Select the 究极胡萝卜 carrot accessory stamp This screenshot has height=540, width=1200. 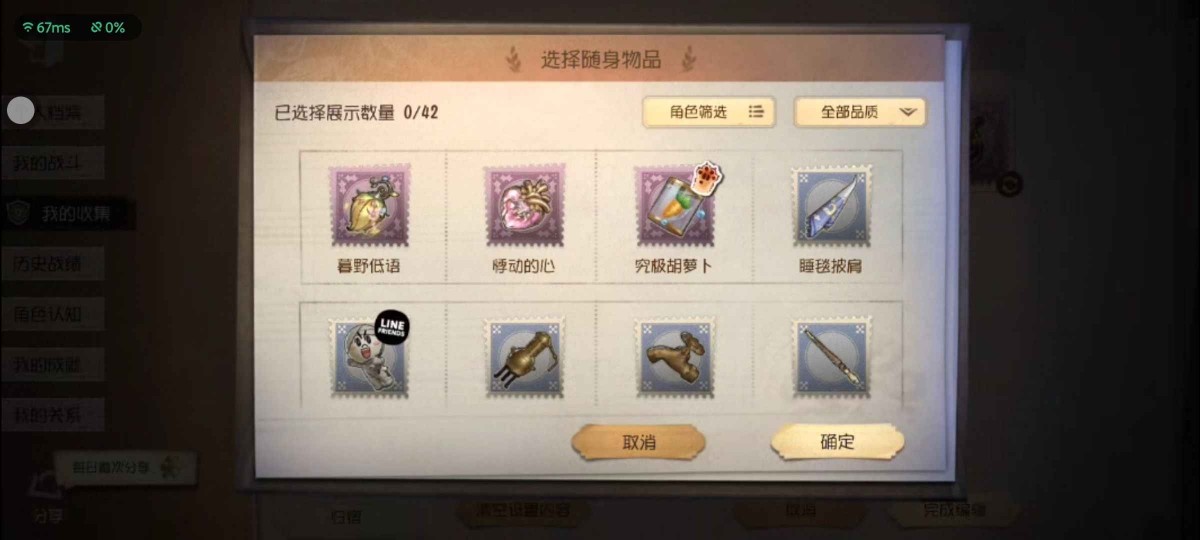(x=675, y=207)
